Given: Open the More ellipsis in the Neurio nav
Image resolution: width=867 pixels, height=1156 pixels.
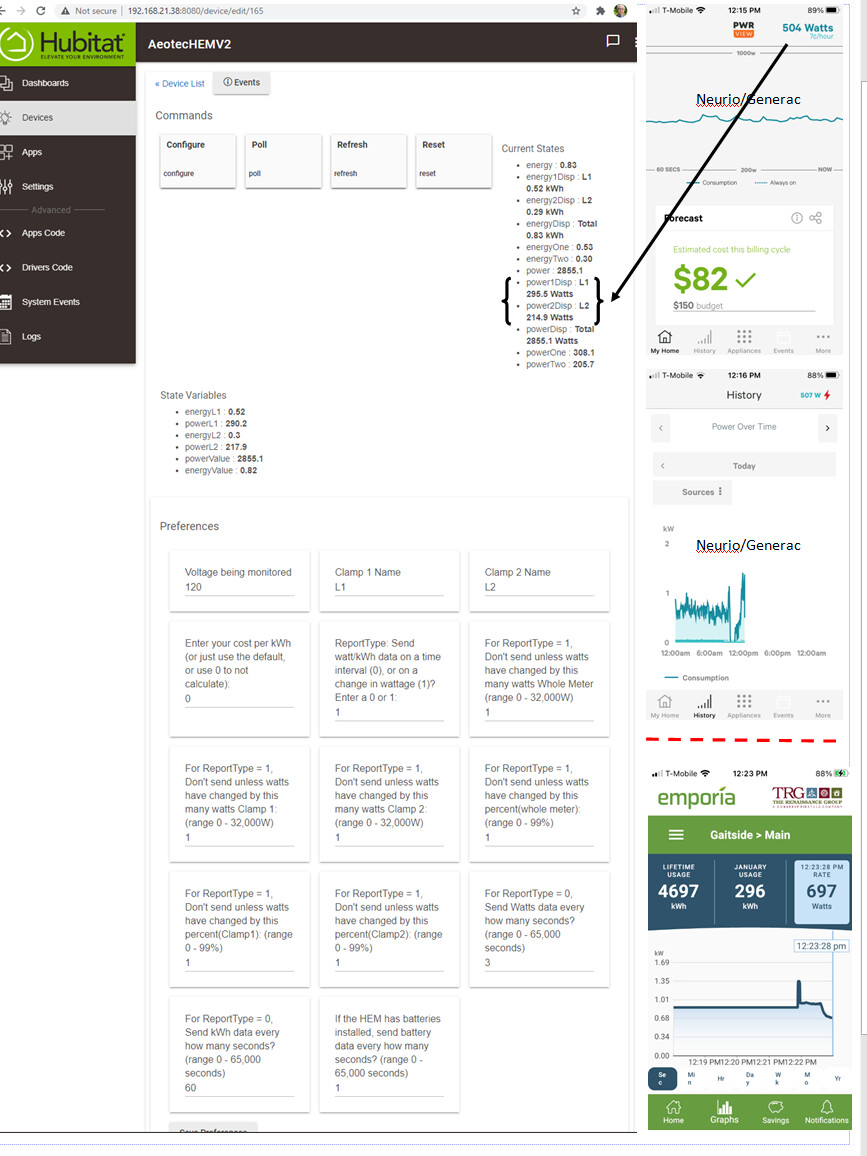Looking at the screenshot, I should pos(823,340).
